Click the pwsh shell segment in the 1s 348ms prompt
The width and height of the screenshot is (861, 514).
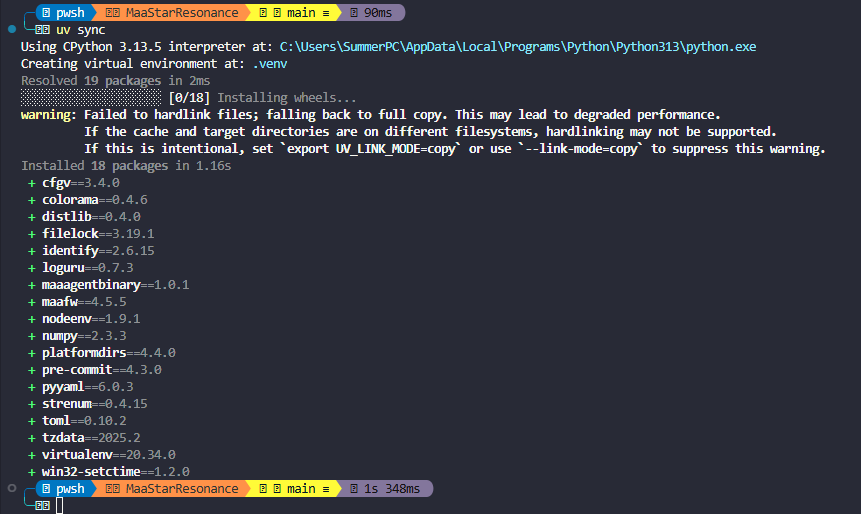tap(64, 489)
